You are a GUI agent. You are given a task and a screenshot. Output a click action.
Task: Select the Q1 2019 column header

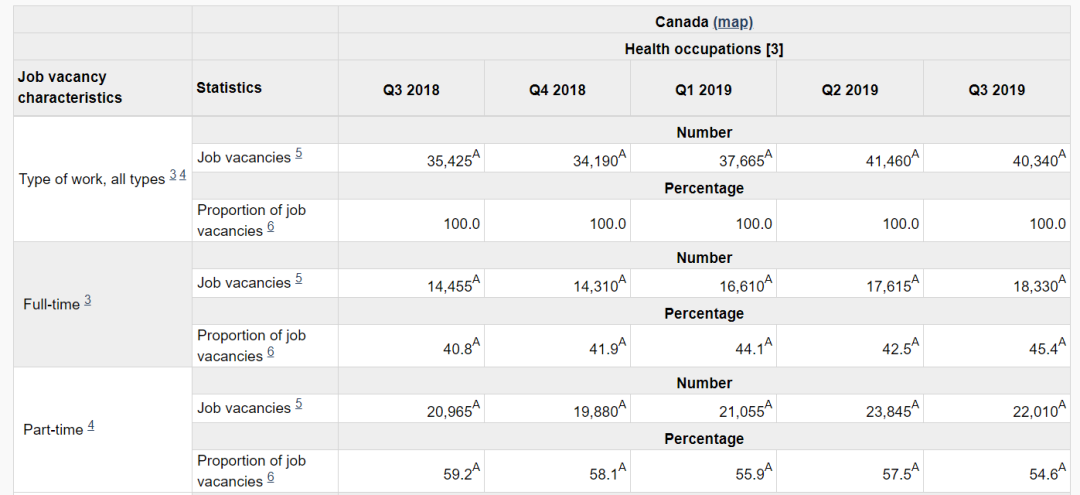(x=703, y=90)
